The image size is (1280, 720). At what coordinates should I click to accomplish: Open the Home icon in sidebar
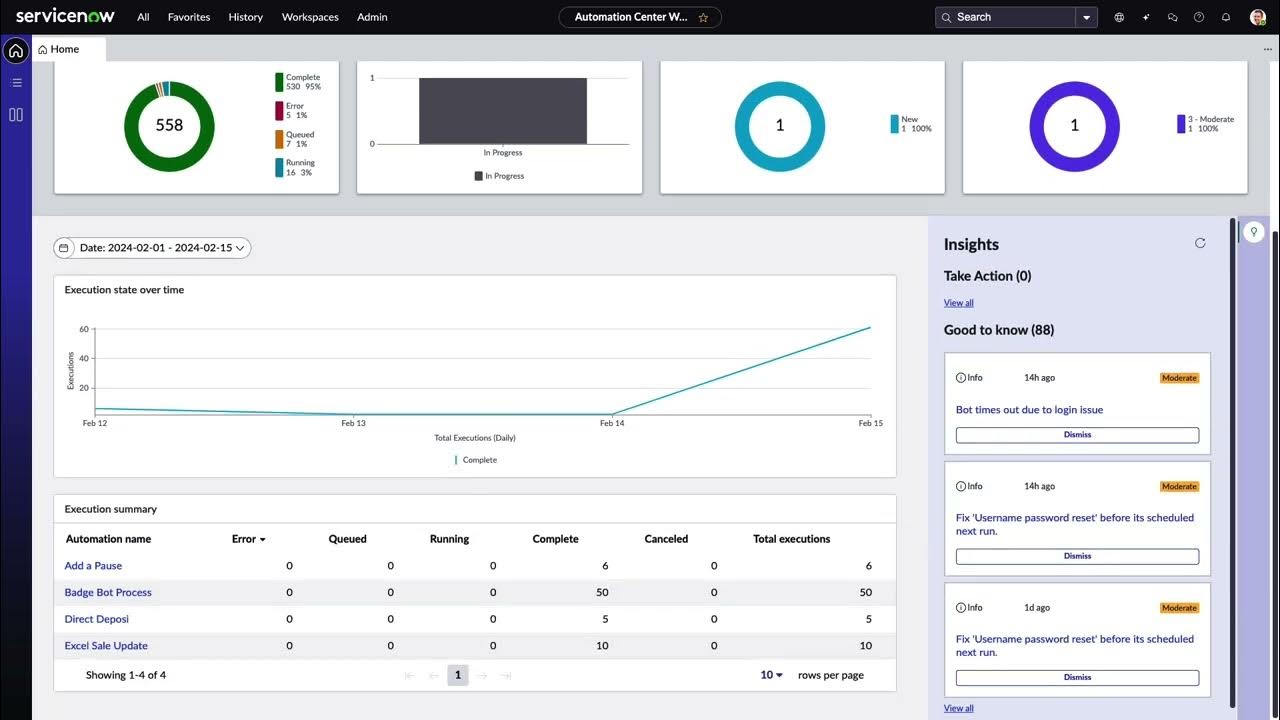(x=15, y=50)
